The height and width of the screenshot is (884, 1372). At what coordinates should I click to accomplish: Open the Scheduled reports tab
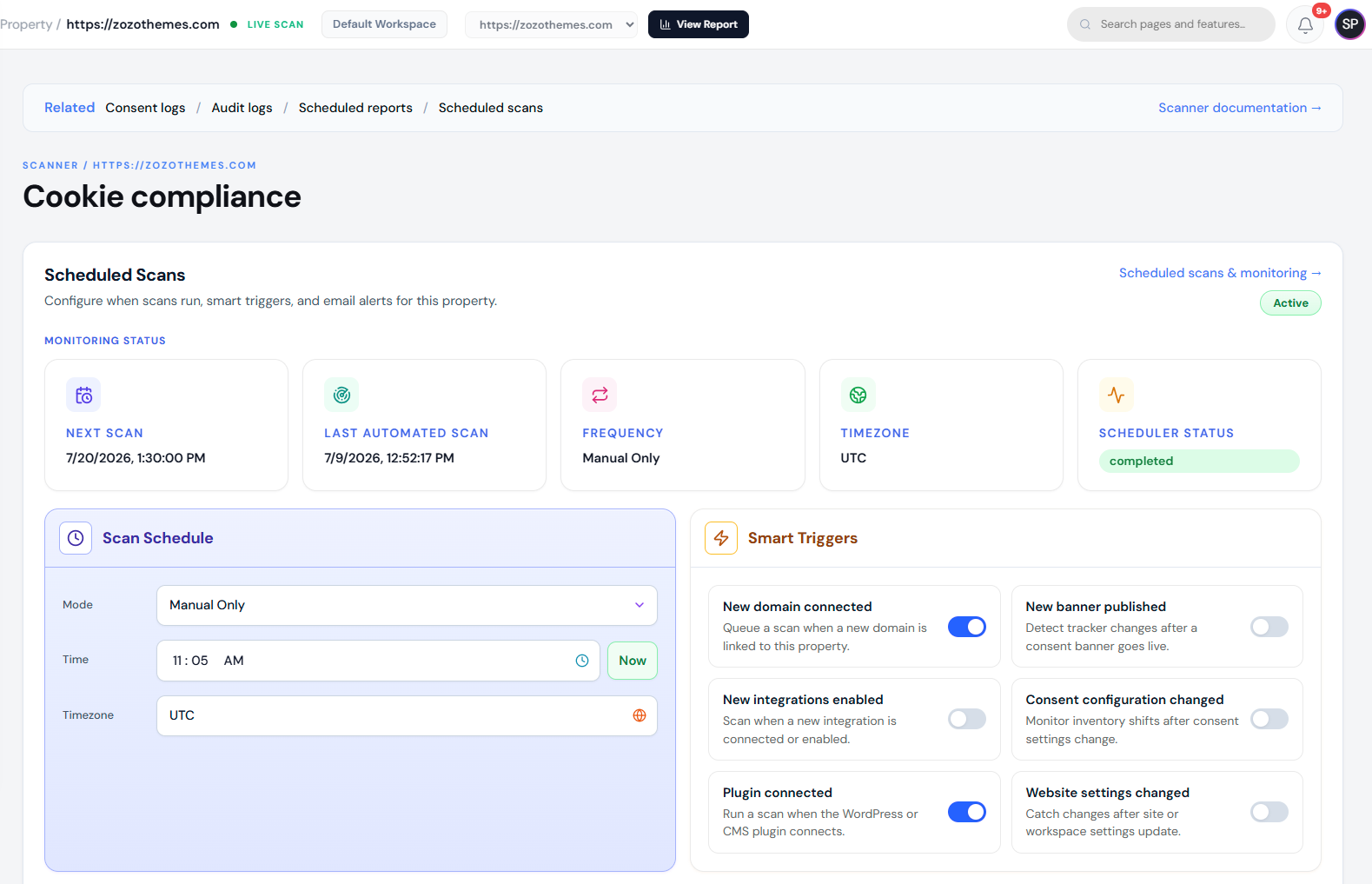click(x=355, y=108)
